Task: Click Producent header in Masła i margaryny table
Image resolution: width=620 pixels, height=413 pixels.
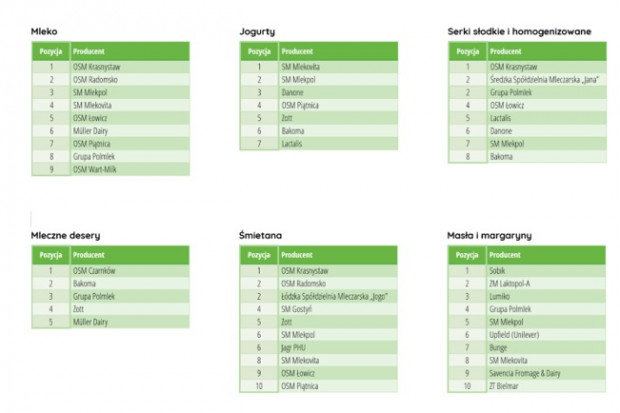Action: (546, 255)
